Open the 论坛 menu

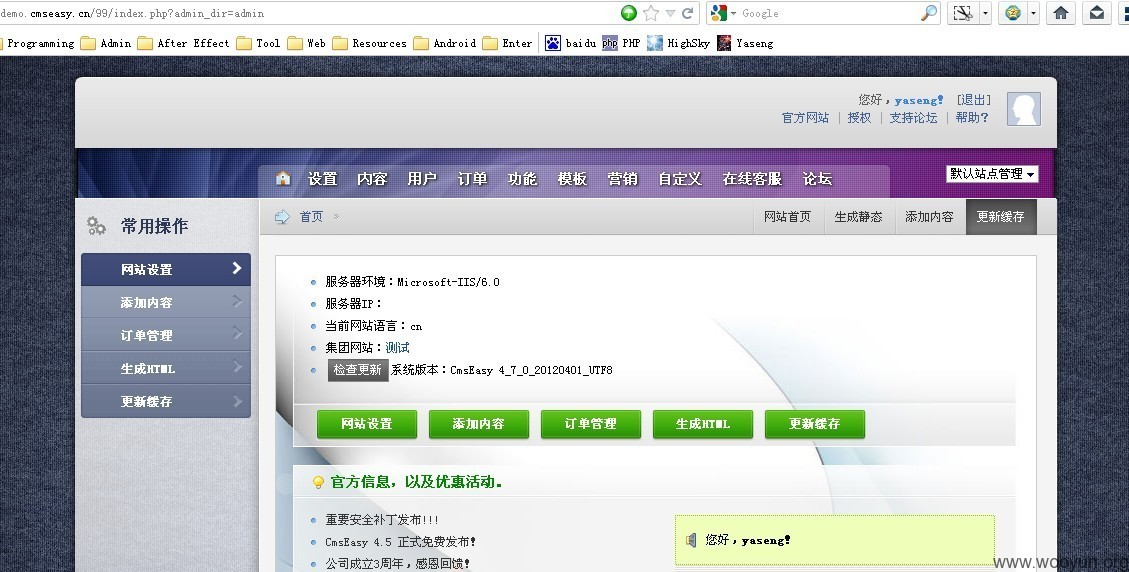(x=817, y=179)
